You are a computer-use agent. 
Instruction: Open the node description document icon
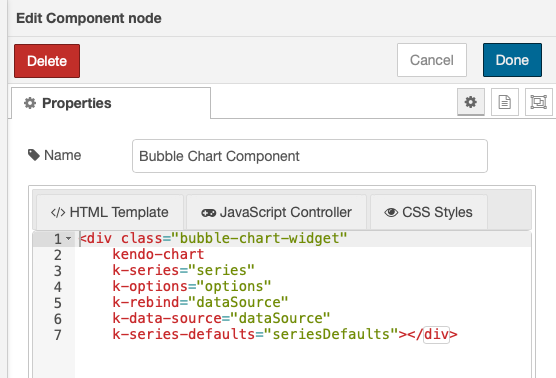pyautogui.click(x=505, y=102)
